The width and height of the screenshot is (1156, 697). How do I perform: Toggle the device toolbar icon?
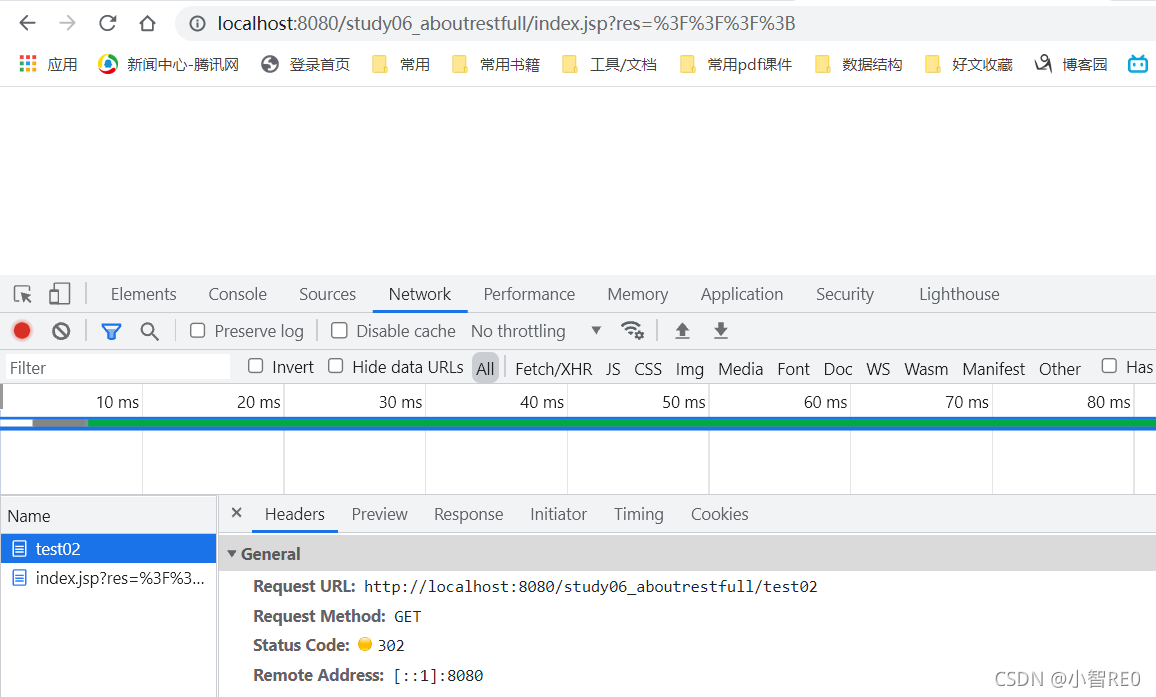click(60, 294)
